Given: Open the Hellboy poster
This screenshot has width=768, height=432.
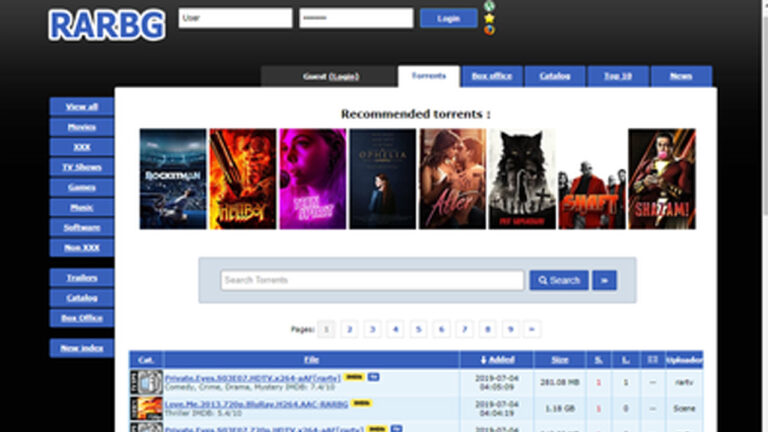Looking at the screenshot, I should click(243, 179).
